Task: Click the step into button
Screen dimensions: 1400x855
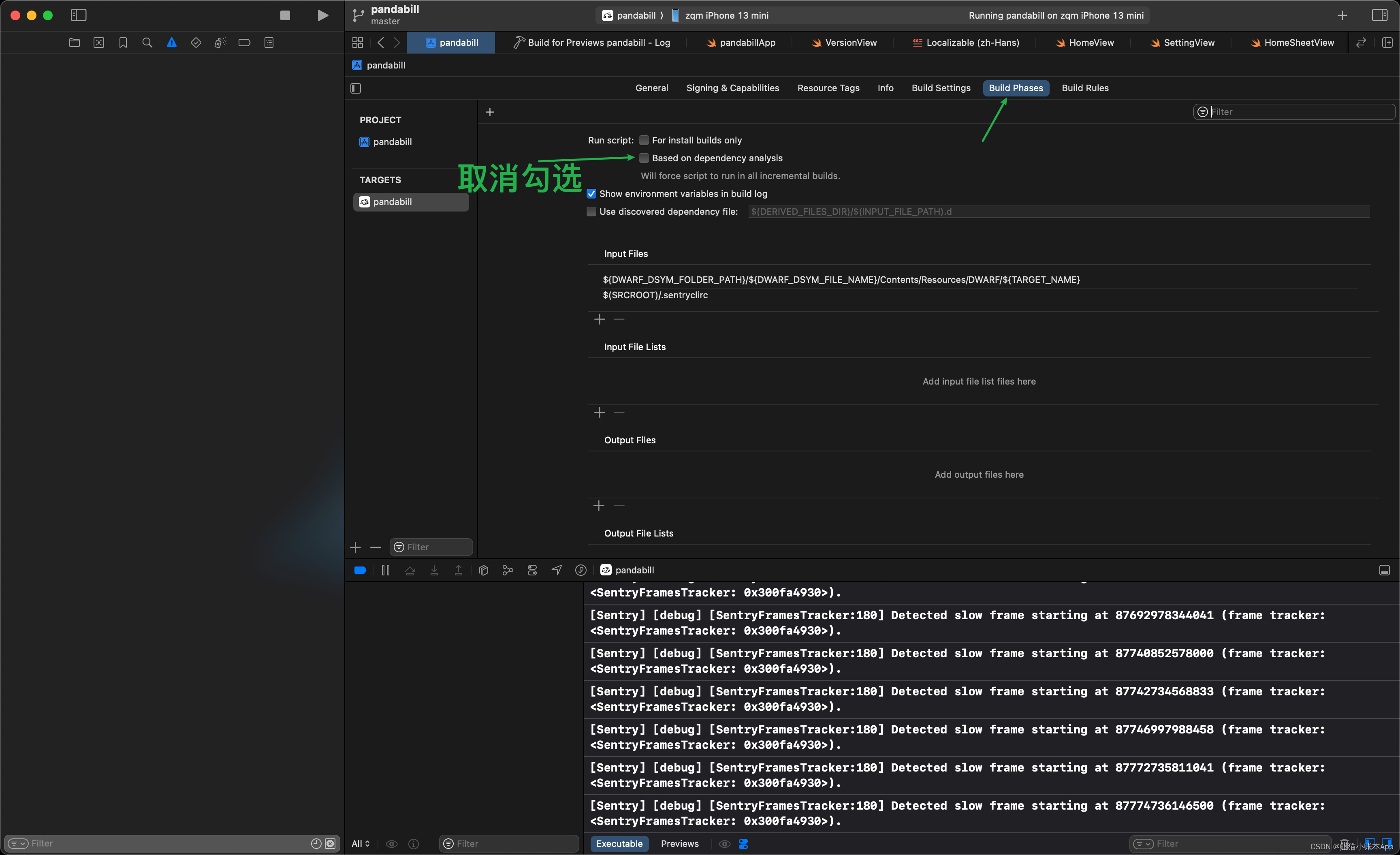Action: pos(434,570)
